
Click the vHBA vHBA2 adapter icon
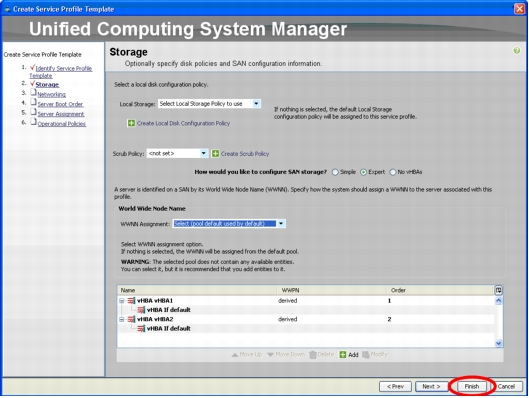131,319
